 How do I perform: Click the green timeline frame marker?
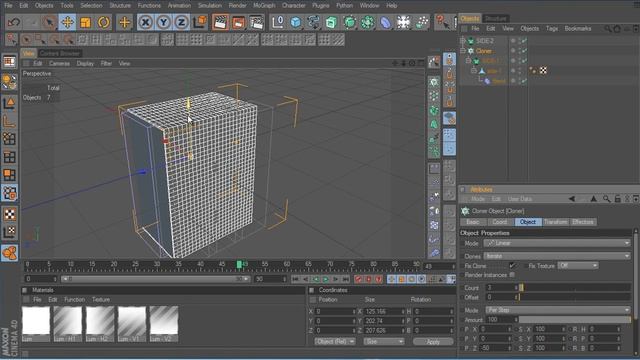[x=239, y=265]
